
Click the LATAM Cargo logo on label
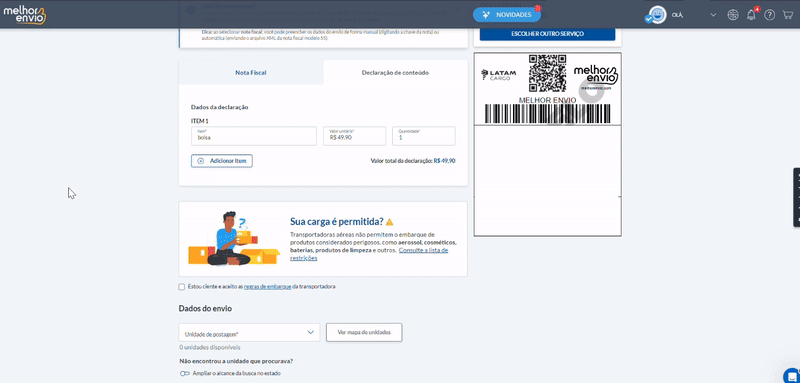tap(499, 75)
